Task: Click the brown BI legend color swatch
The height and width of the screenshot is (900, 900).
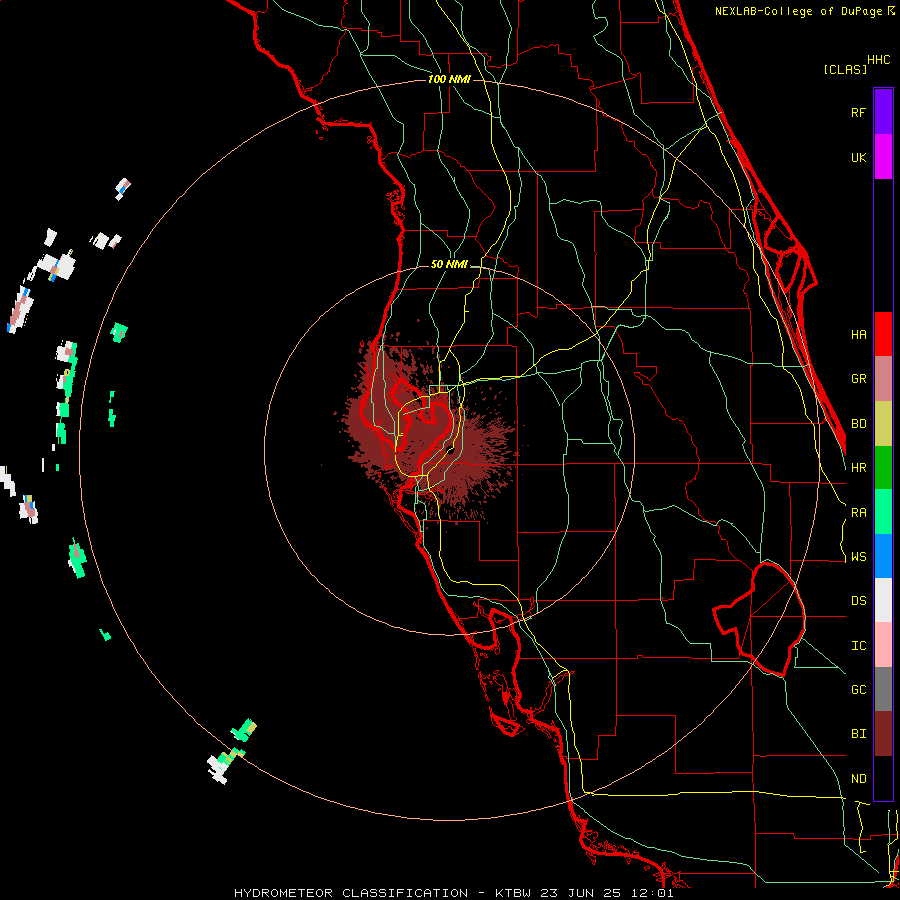Action: pos(883,734)
